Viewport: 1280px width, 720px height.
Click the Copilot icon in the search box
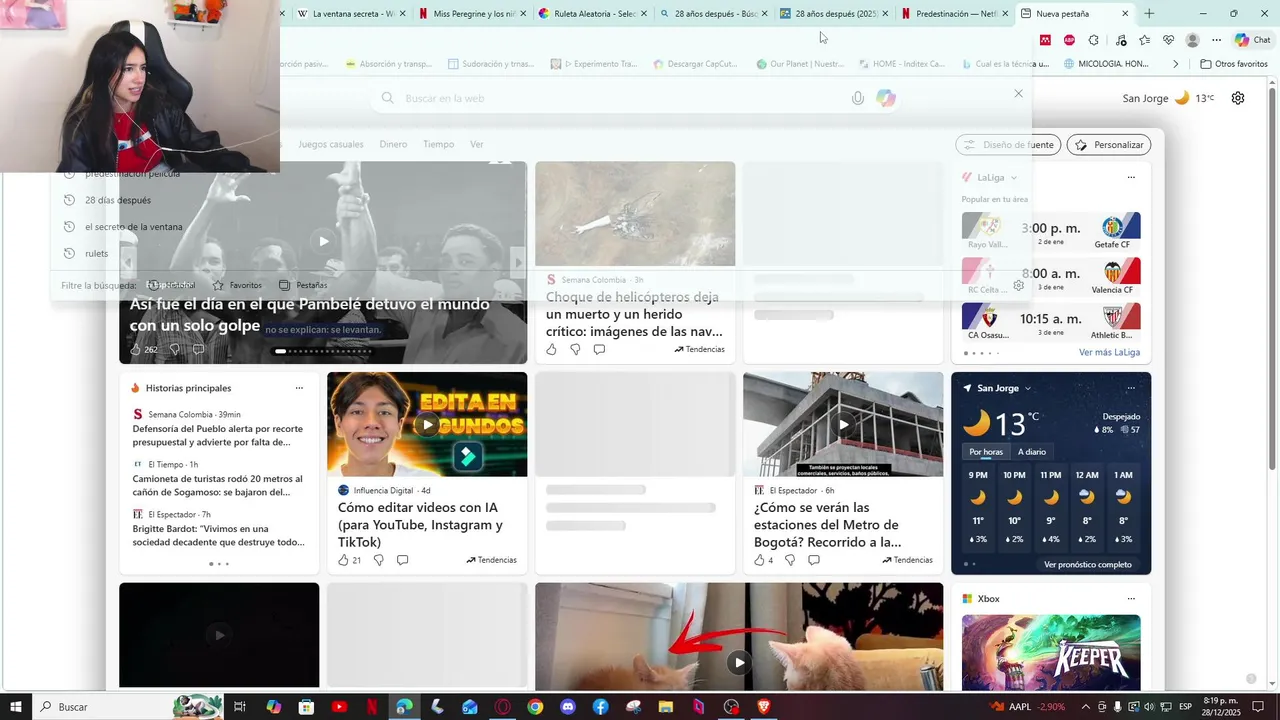885,98
